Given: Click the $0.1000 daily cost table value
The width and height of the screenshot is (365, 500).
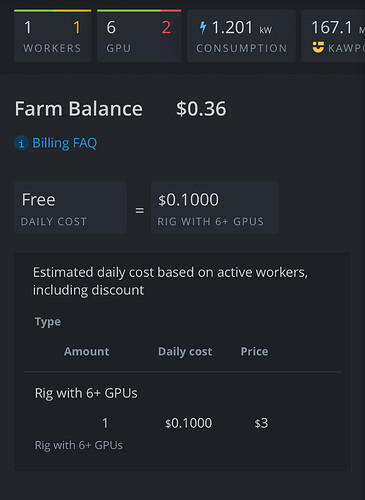Looking at the screenshot, I should coord(188,423).
